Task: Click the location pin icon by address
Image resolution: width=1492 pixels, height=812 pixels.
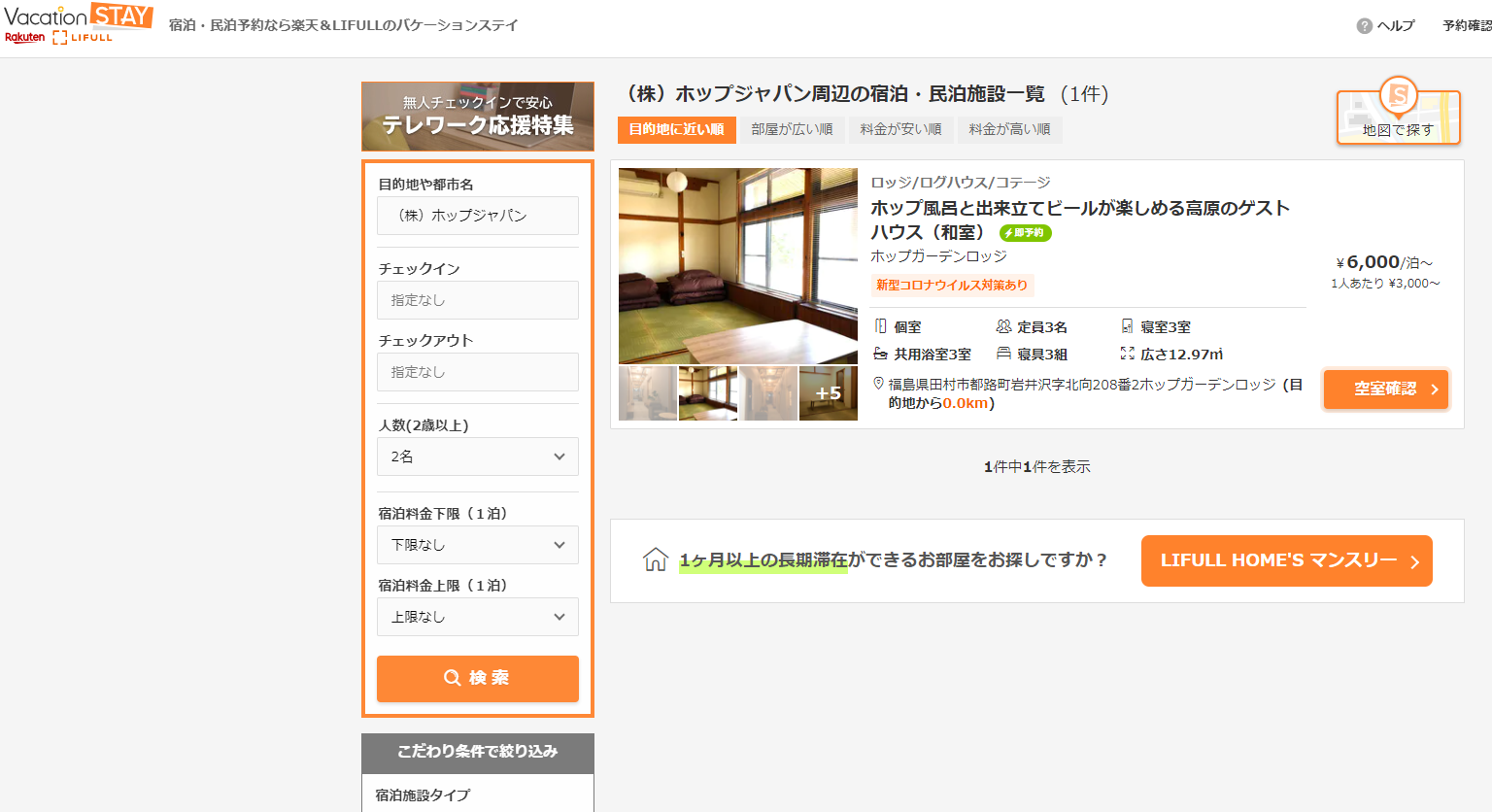Action: pyautogui.click(x=878, y=384)
